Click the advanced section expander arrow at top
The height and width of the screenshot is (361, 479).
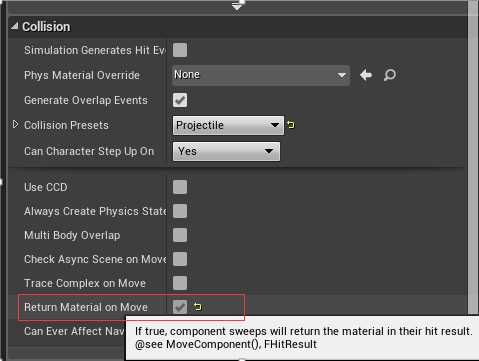pyautogui.click(x=238, y=5)
